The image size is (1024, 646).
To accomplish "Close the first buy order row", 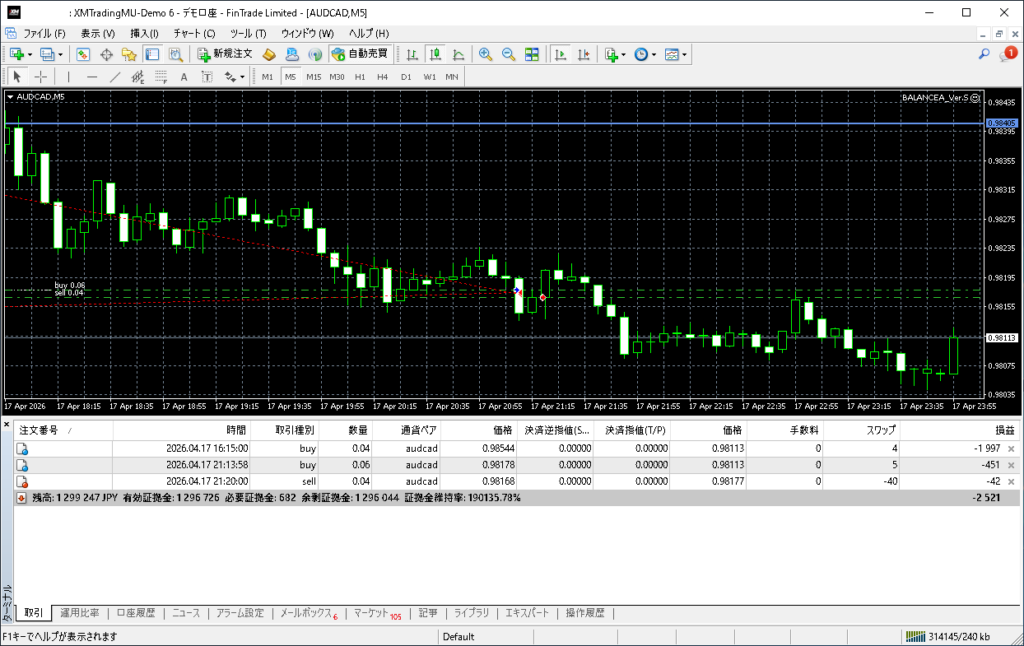I will [1011, 450].
